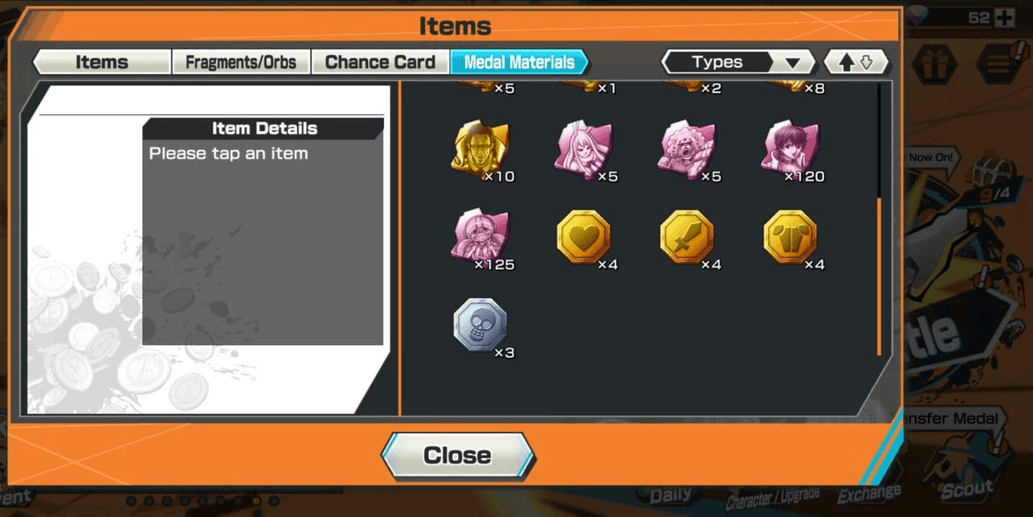Select the gold armor medal
The image size is (1033, 517).
pyautogui.click(x=790, y=236)
